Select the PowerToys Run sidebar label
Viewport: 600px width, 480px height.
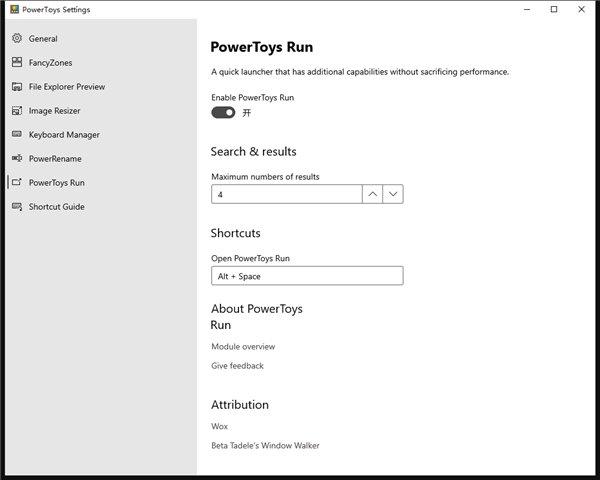[57, 183]
